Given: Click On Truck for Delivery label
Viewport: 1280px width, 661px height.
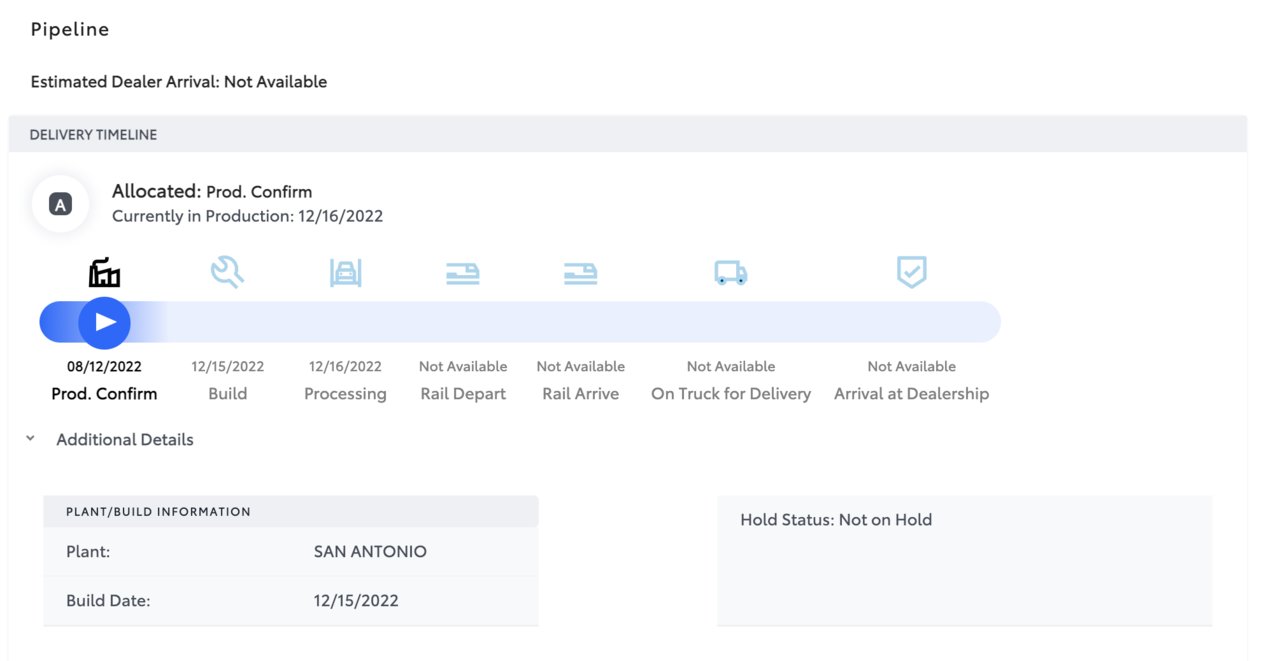Looking at the screenshot, I should pyautogui.click(x=731, y=394).
